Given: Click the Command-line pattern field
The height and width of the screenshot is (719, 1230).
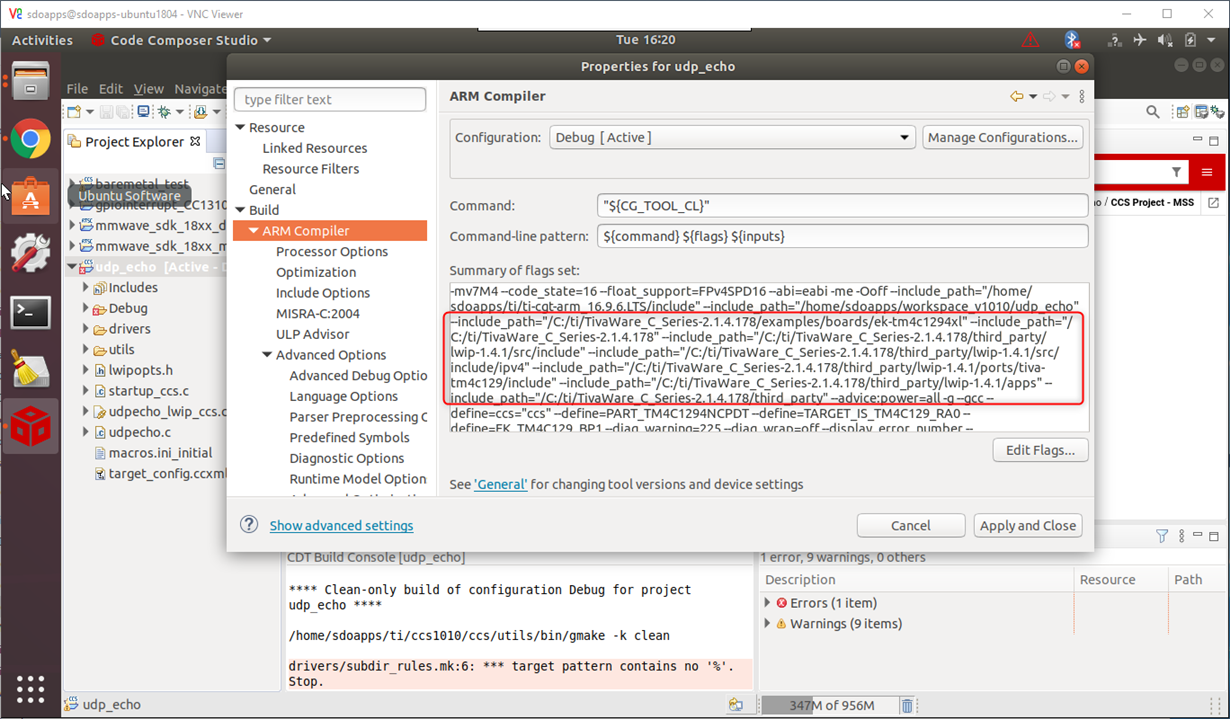Looking at the screenshot, I should click(x=842, y=236).
